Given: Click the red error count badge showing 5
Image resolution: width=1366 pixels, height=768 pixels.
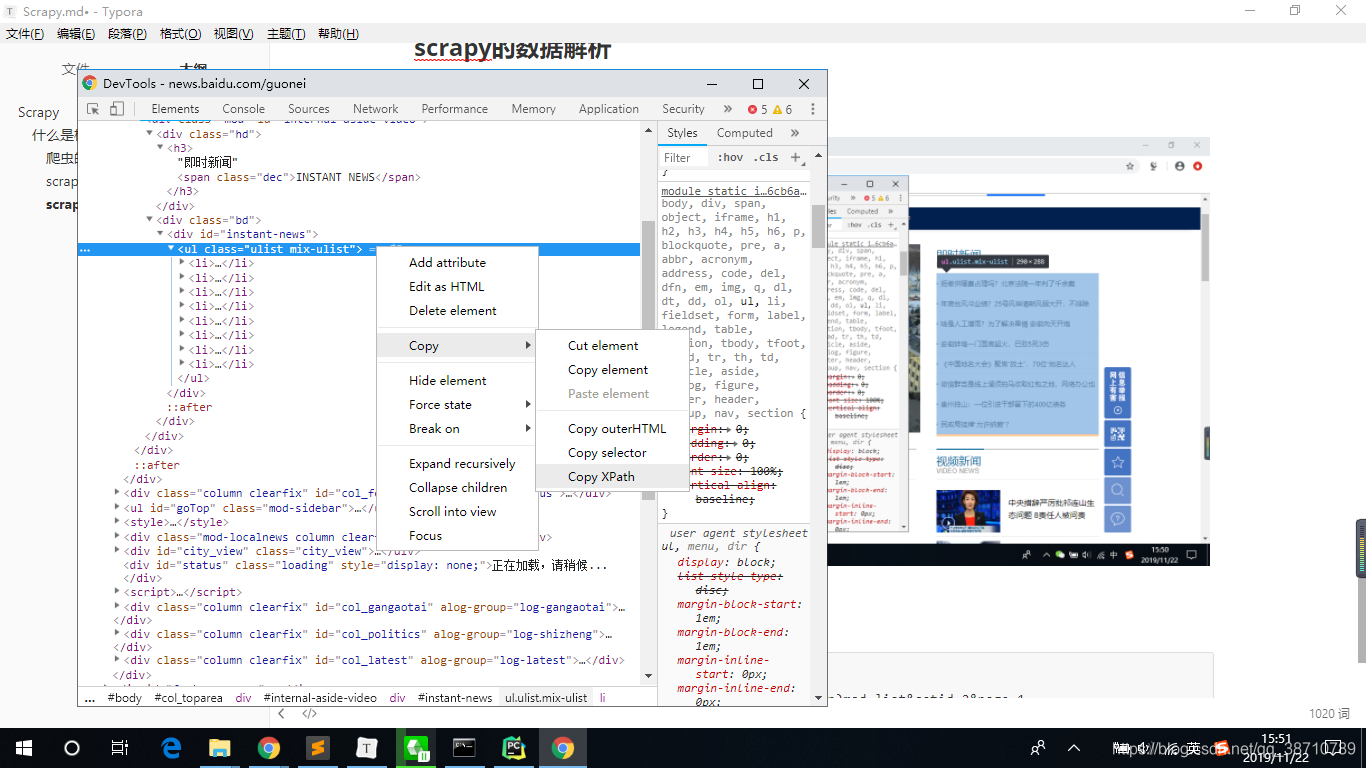Looking at the screenshot, I should point(758,109).
